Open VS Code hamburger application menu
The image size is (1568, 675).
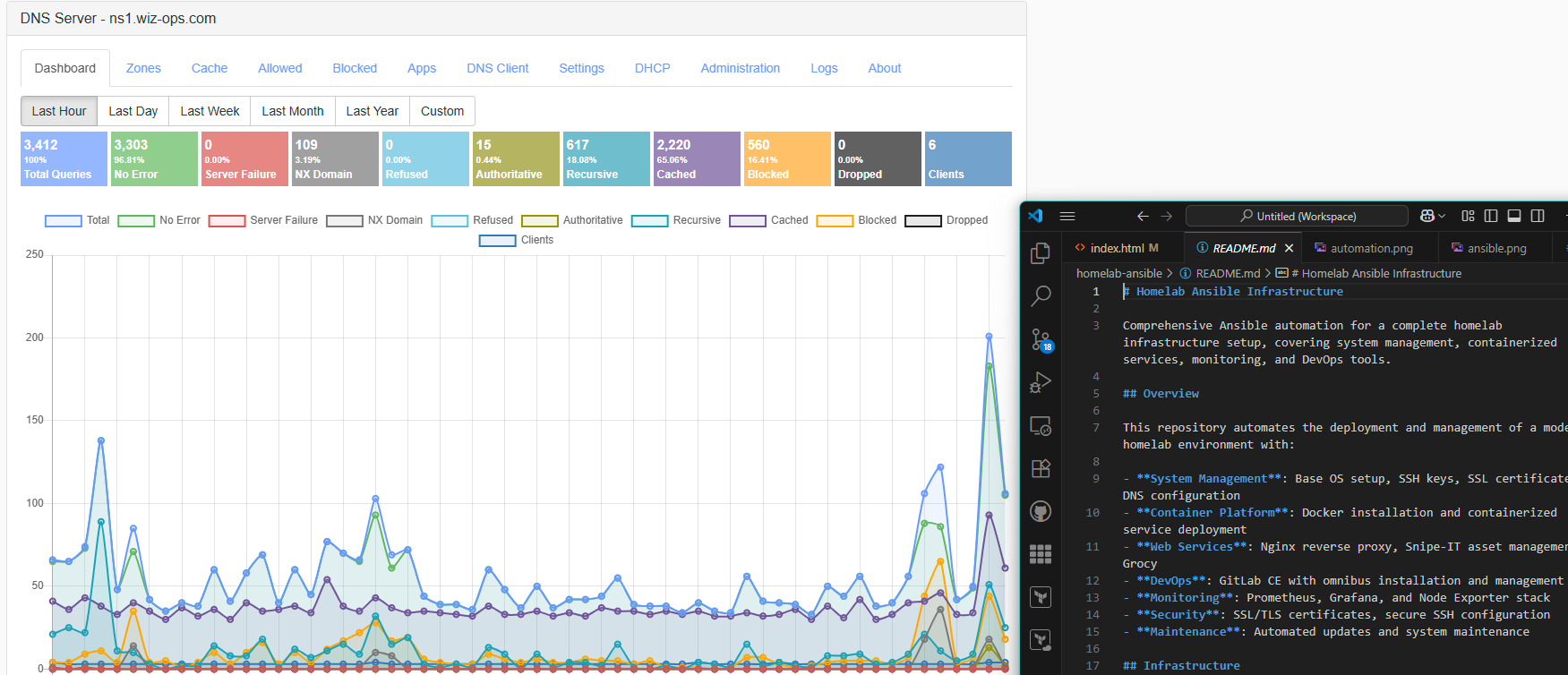click(x=1067, y=216)
